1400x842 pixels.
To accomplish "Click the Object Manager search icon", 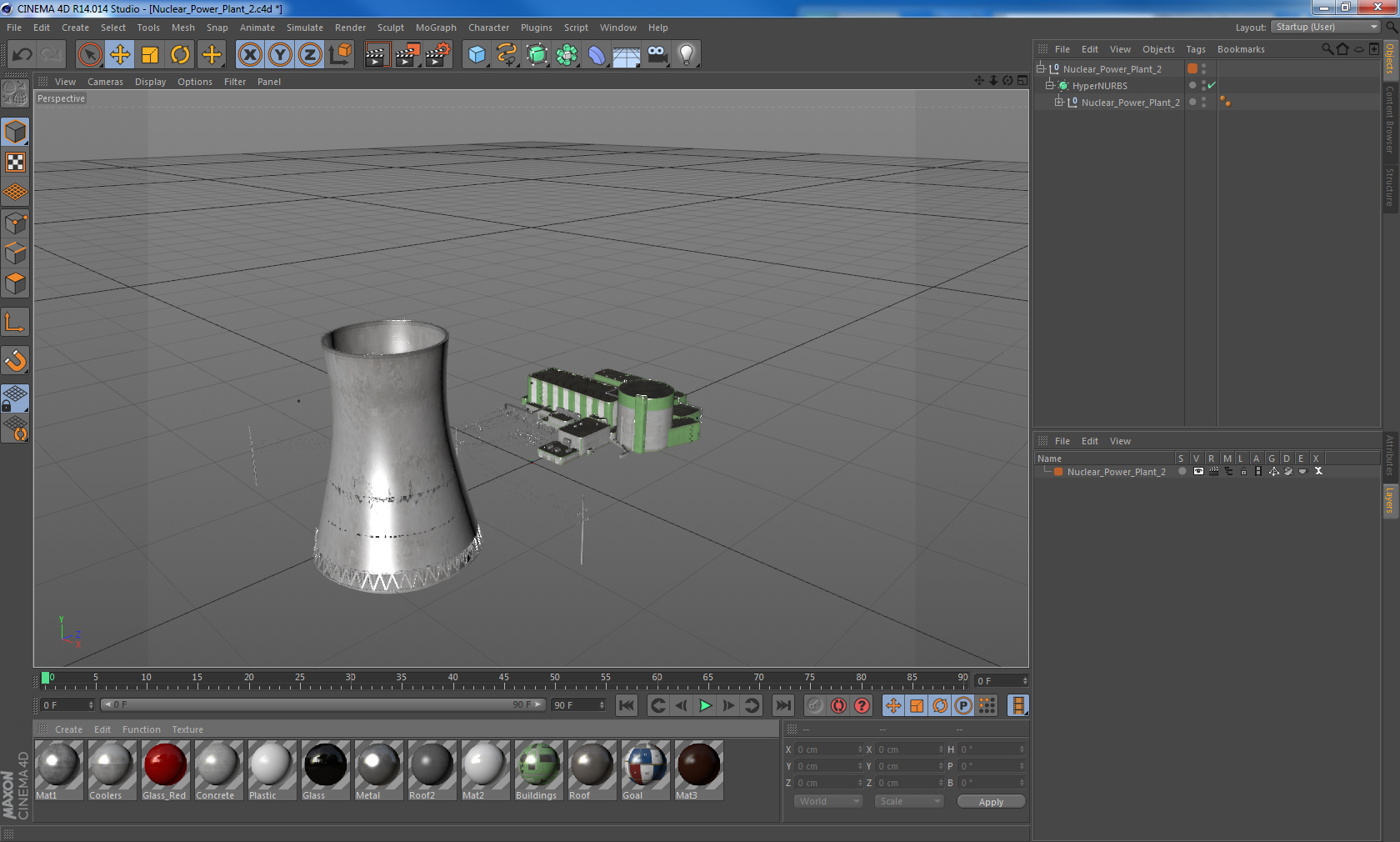I will pyautogui.click(x=1327, y=49).
